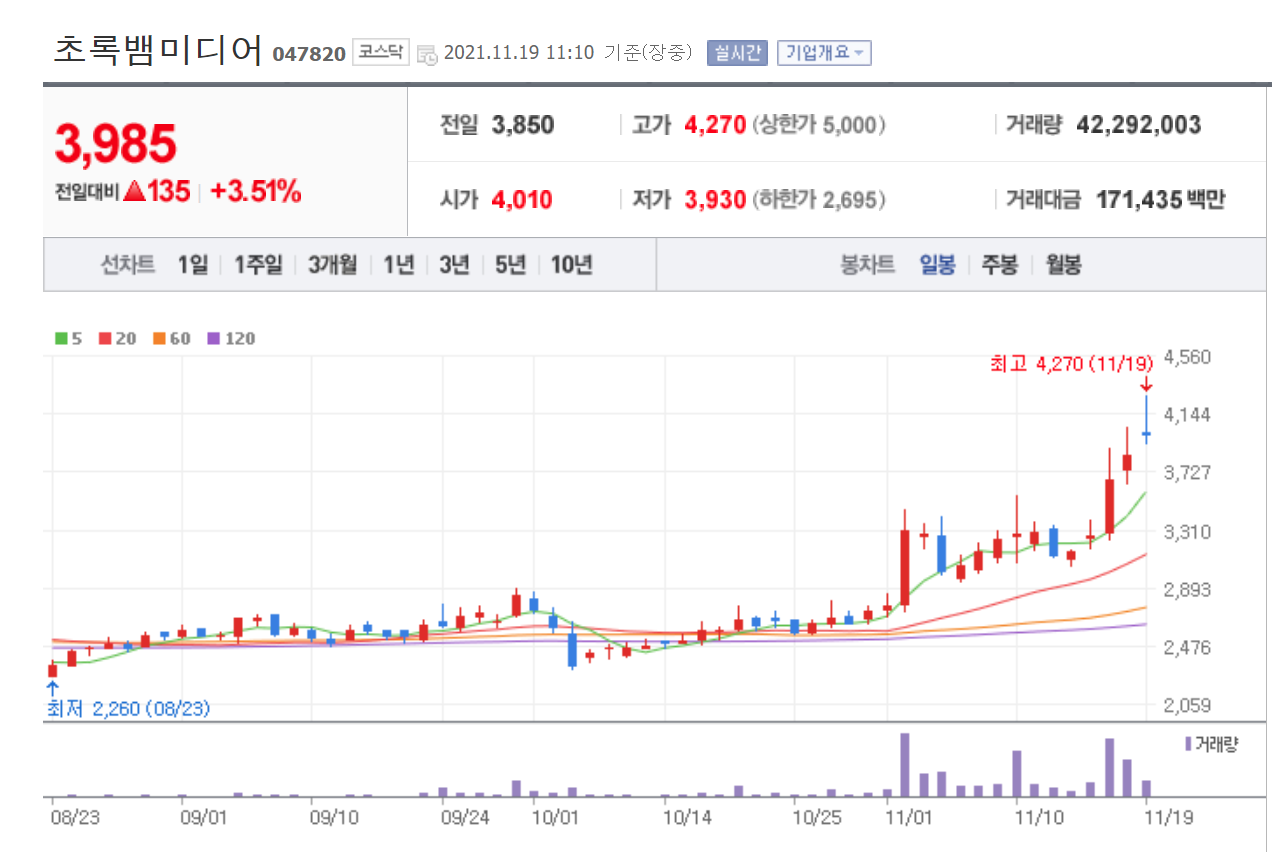
Task: Select the 1년 line chart tab
Action: tap(398, 265)
